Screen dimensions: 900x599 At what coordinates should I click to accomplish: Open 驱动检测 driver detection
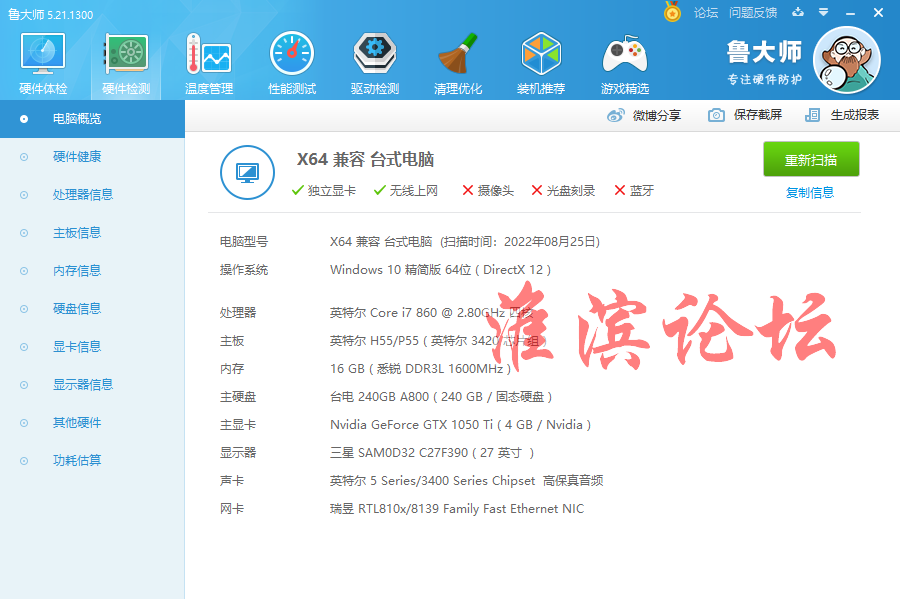coord(375,63)
